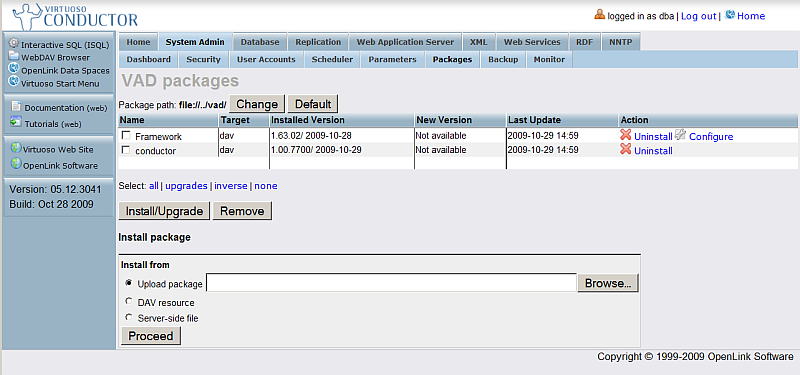Click red X Uninstall icon for conductor
800x375 pixels.
(626, 149)
